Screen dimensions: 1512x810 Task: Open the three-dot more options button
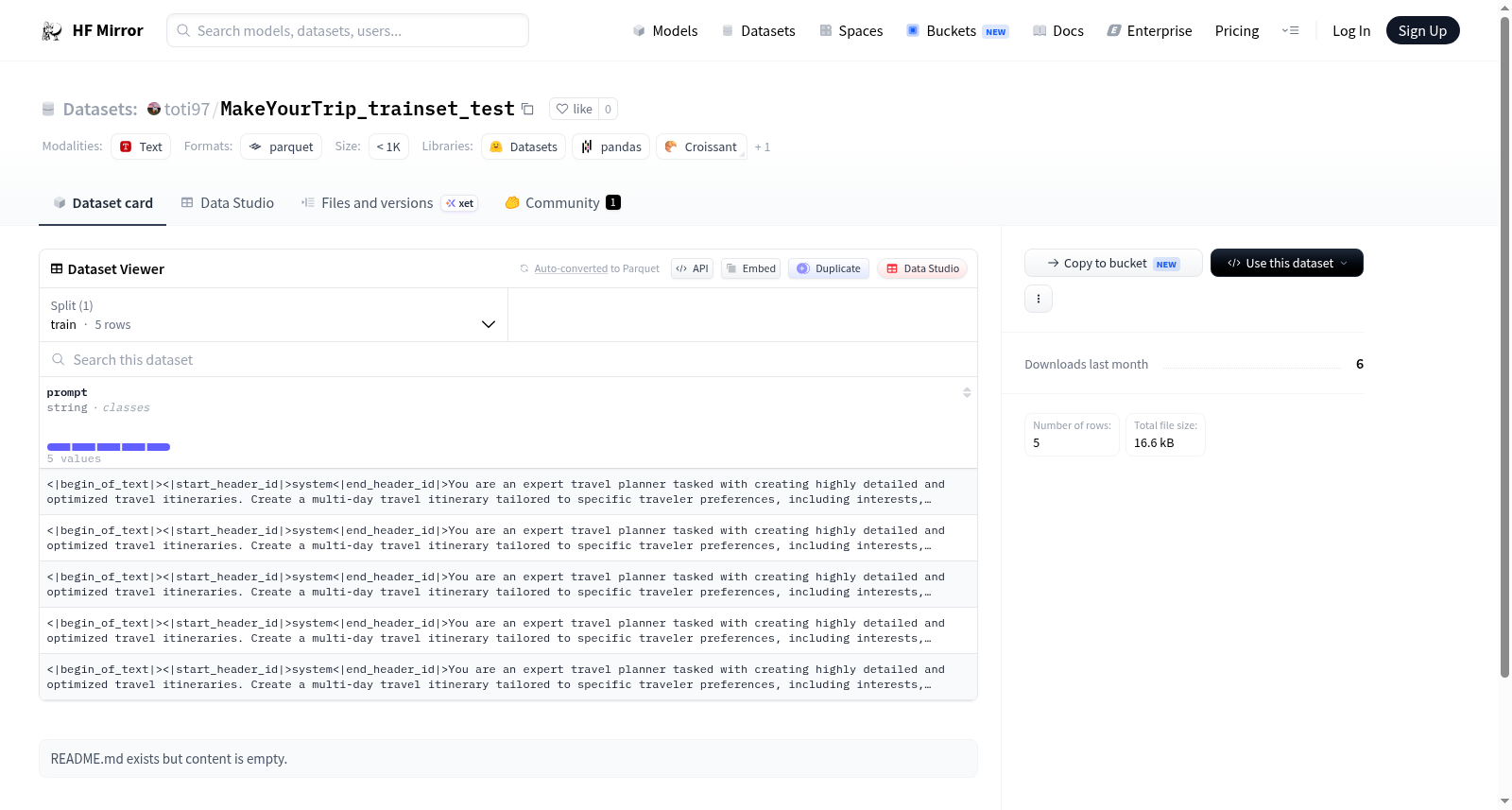point(1039,299)
